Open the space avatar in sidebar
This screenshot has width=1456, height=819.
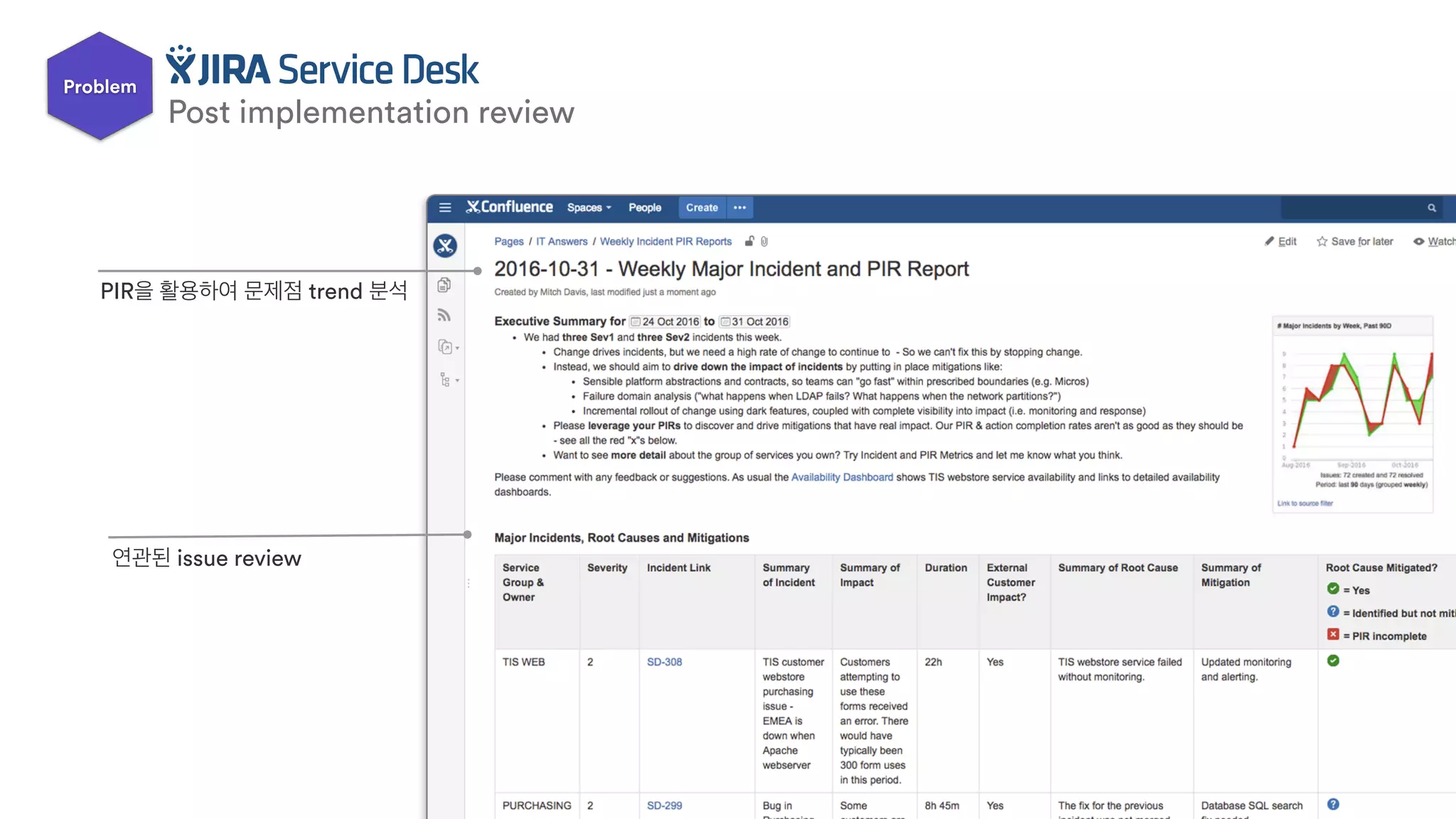pyautogui.click(x=445, y=246)
